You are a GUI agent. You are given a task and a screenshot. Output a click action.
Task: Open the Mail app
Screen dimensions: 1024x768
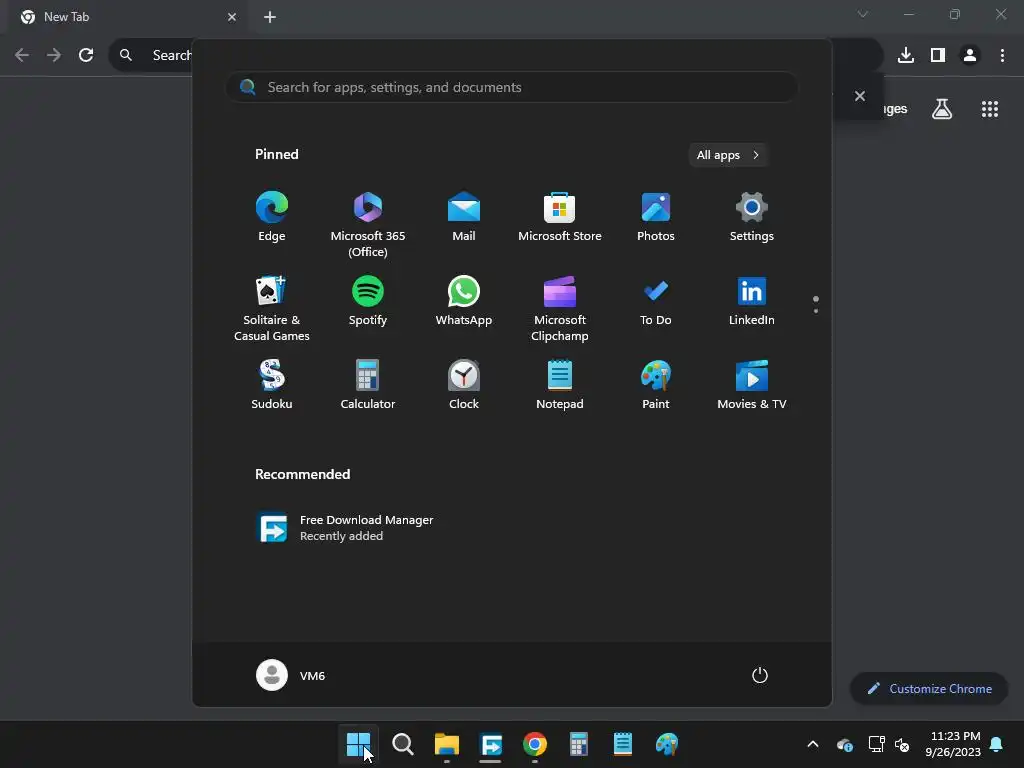pyautogui.click(x=464, y=217)
